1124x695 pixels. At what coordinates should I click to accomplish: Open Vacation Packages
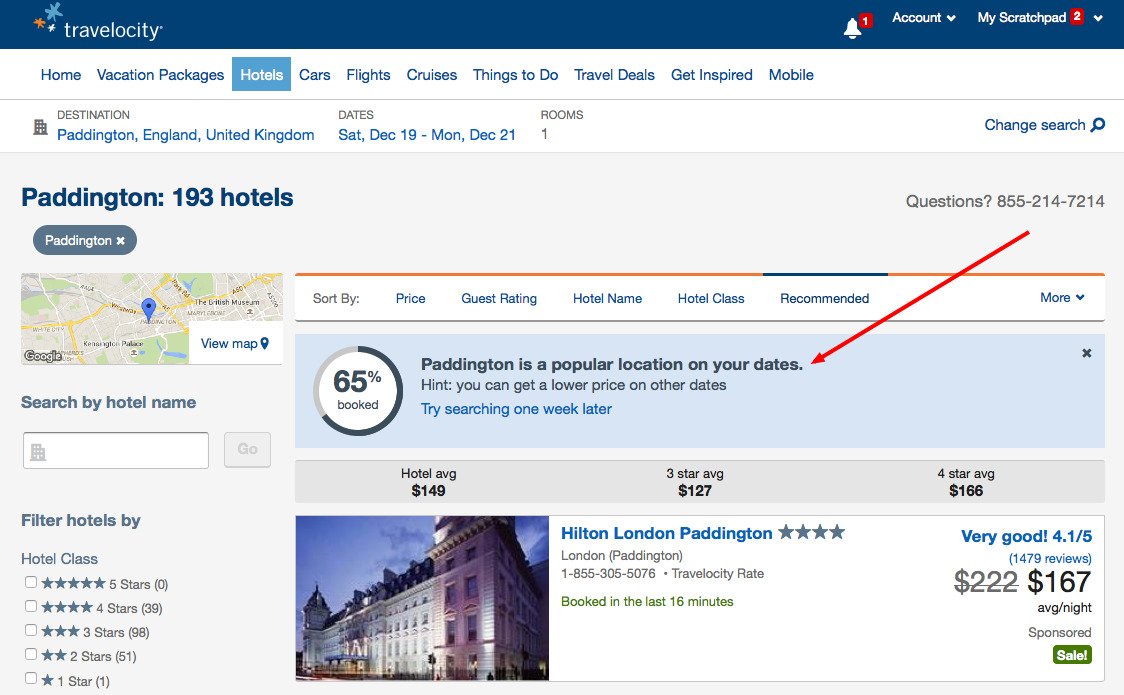pyautogui.click(x=161, y=75)
